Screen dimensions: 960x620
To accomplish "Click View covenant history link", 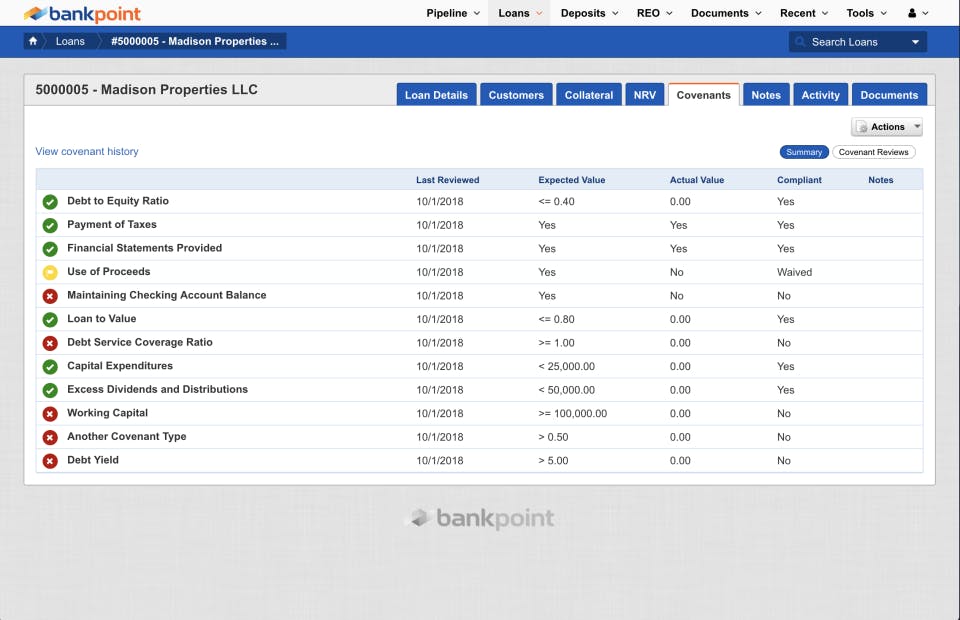I will (87, 151).
